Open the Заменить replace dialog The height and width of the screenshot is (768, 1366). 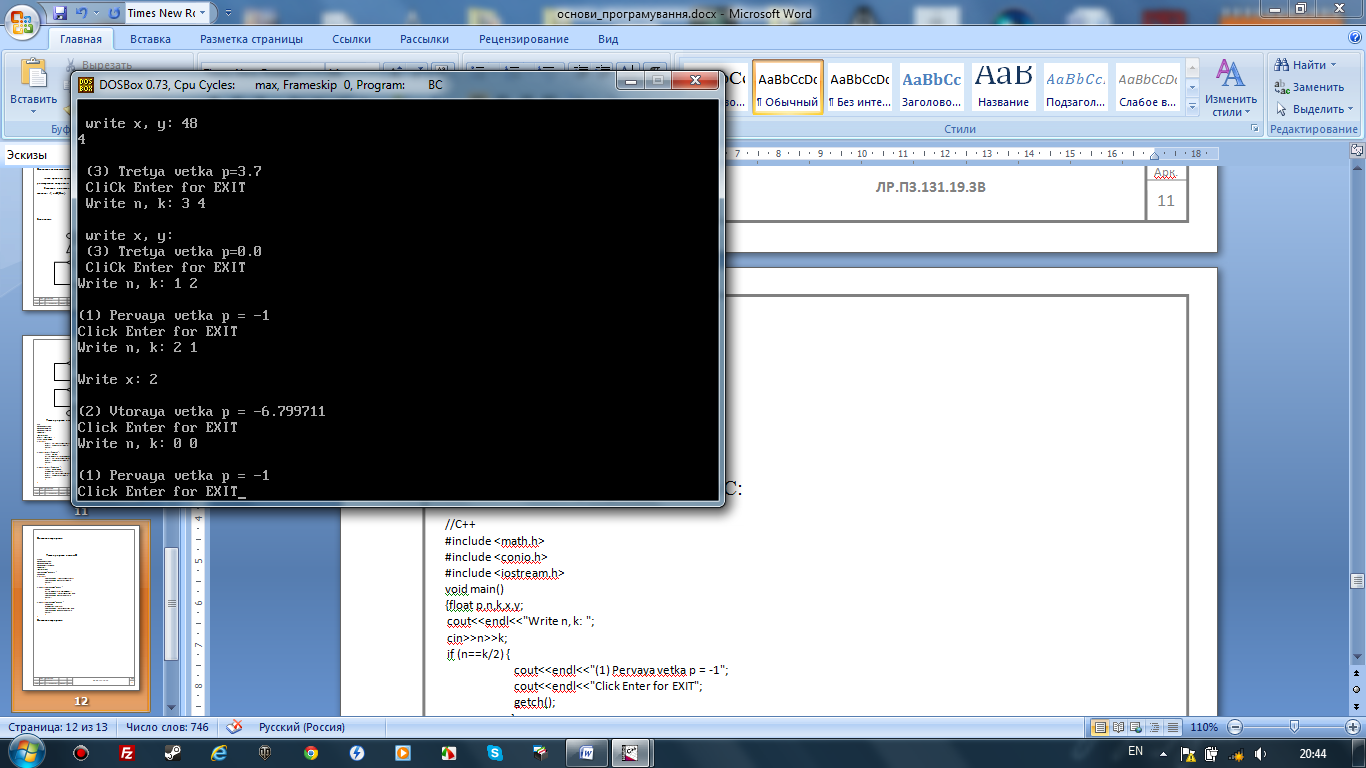(x=1310, y=87)
